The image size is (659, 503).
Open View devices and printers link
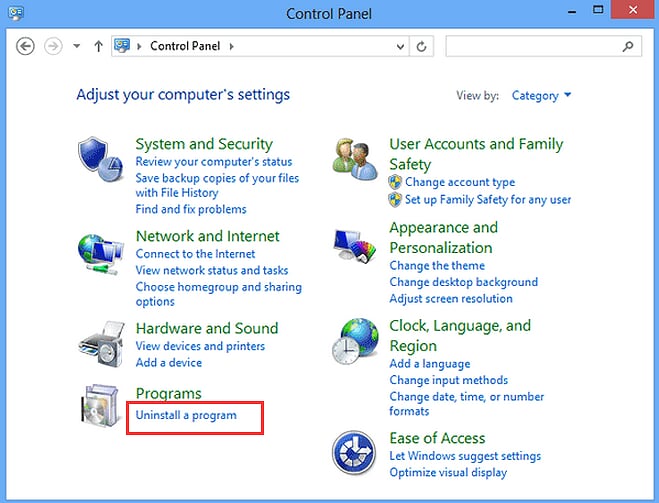[x=200, y=346]
